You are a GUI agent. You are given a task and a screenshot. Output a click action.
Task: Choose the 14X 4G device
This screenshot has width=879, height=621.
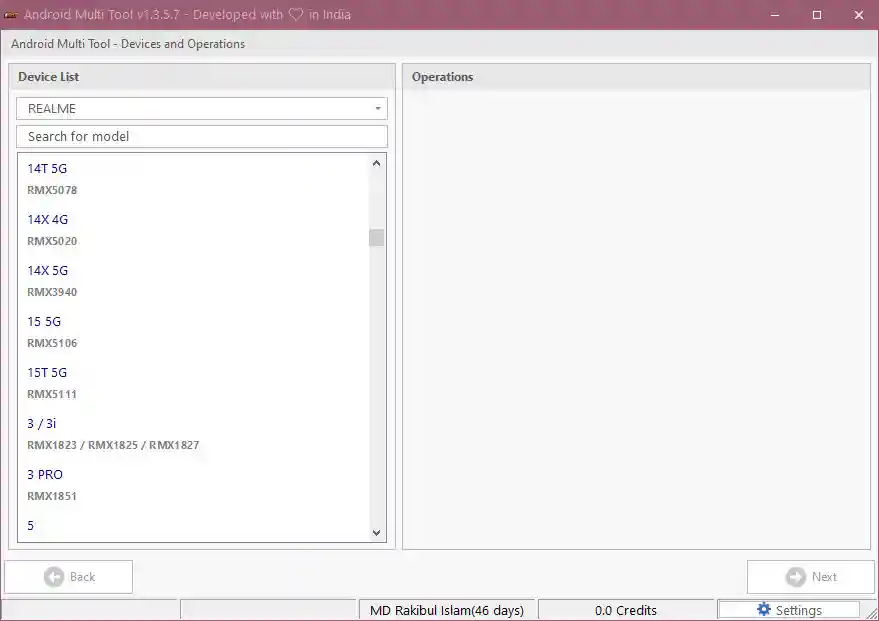[48, 220]
